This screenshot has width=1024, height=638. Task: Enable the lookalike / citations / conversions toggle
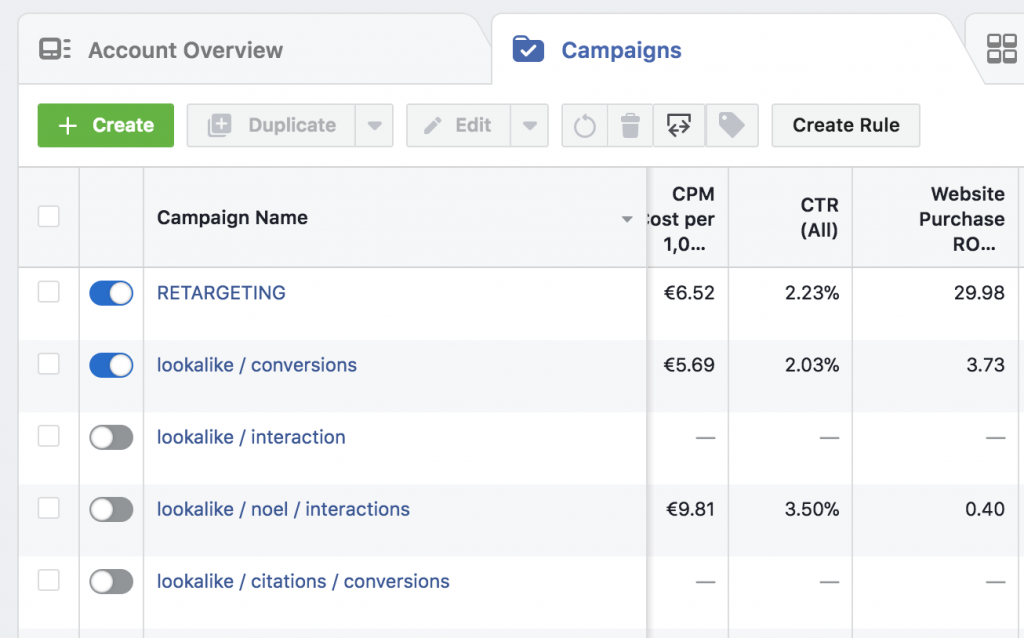(111, 582)
